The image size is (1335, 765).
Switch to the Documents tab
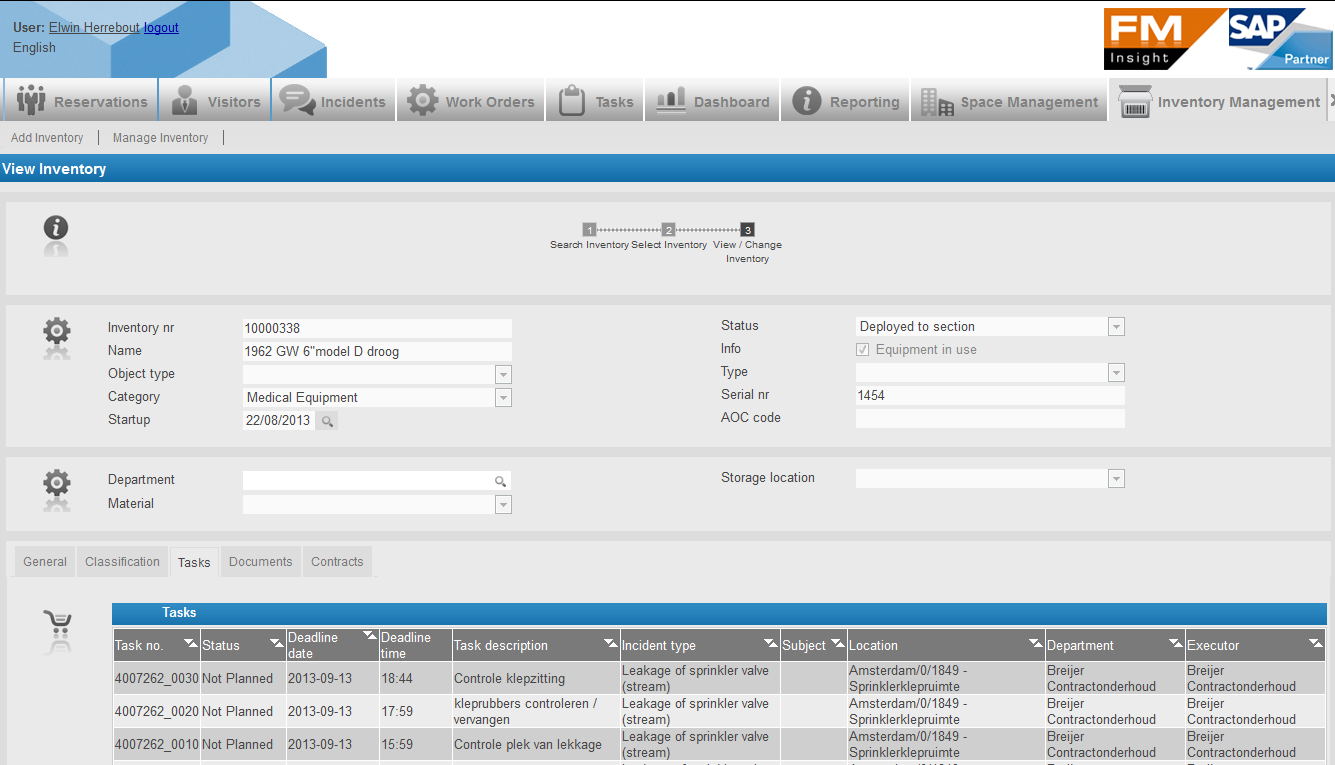(x=260, y=562)
